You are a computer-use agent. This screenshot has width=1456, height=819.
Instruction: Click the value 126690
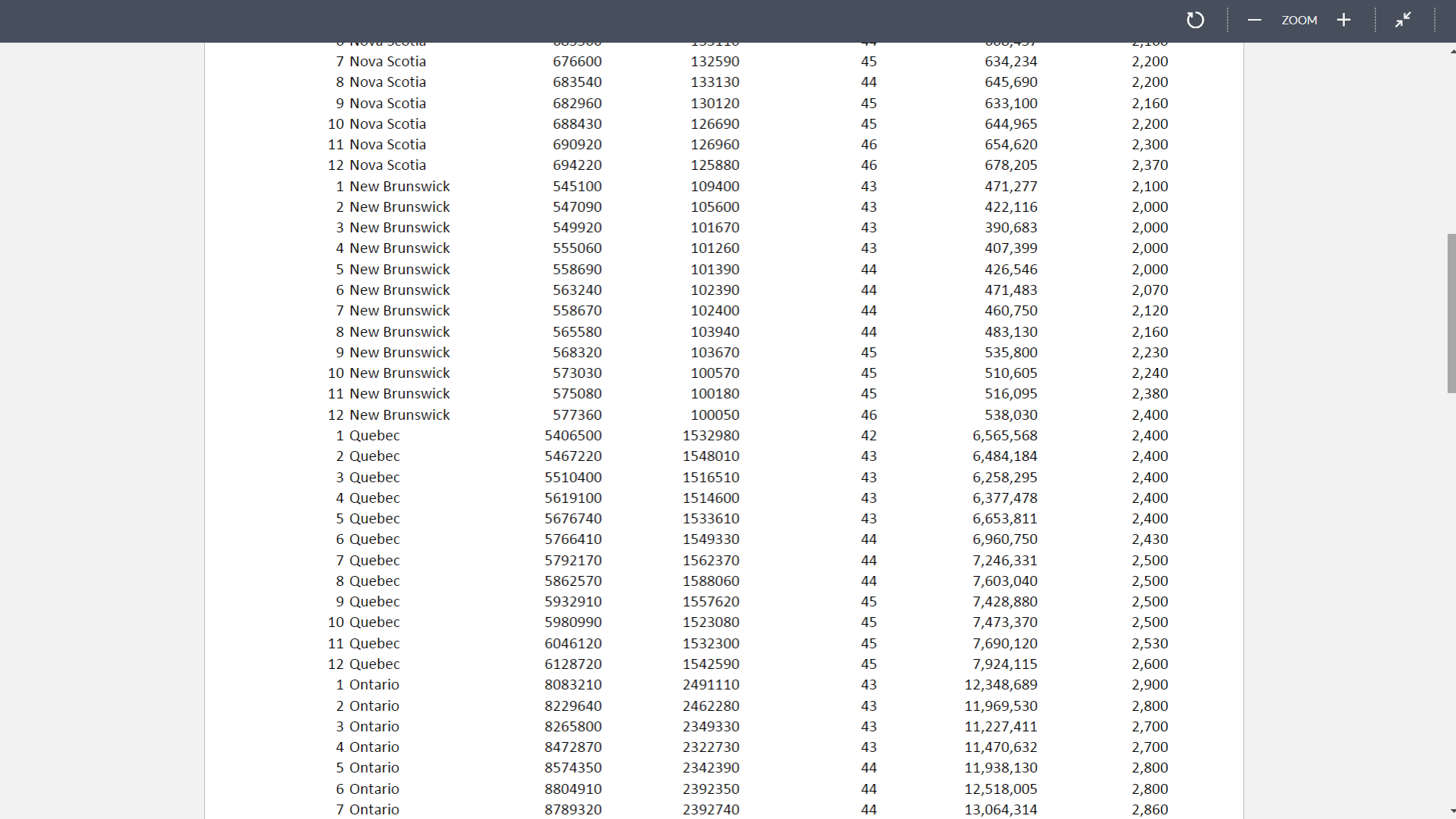pos(715,124)
